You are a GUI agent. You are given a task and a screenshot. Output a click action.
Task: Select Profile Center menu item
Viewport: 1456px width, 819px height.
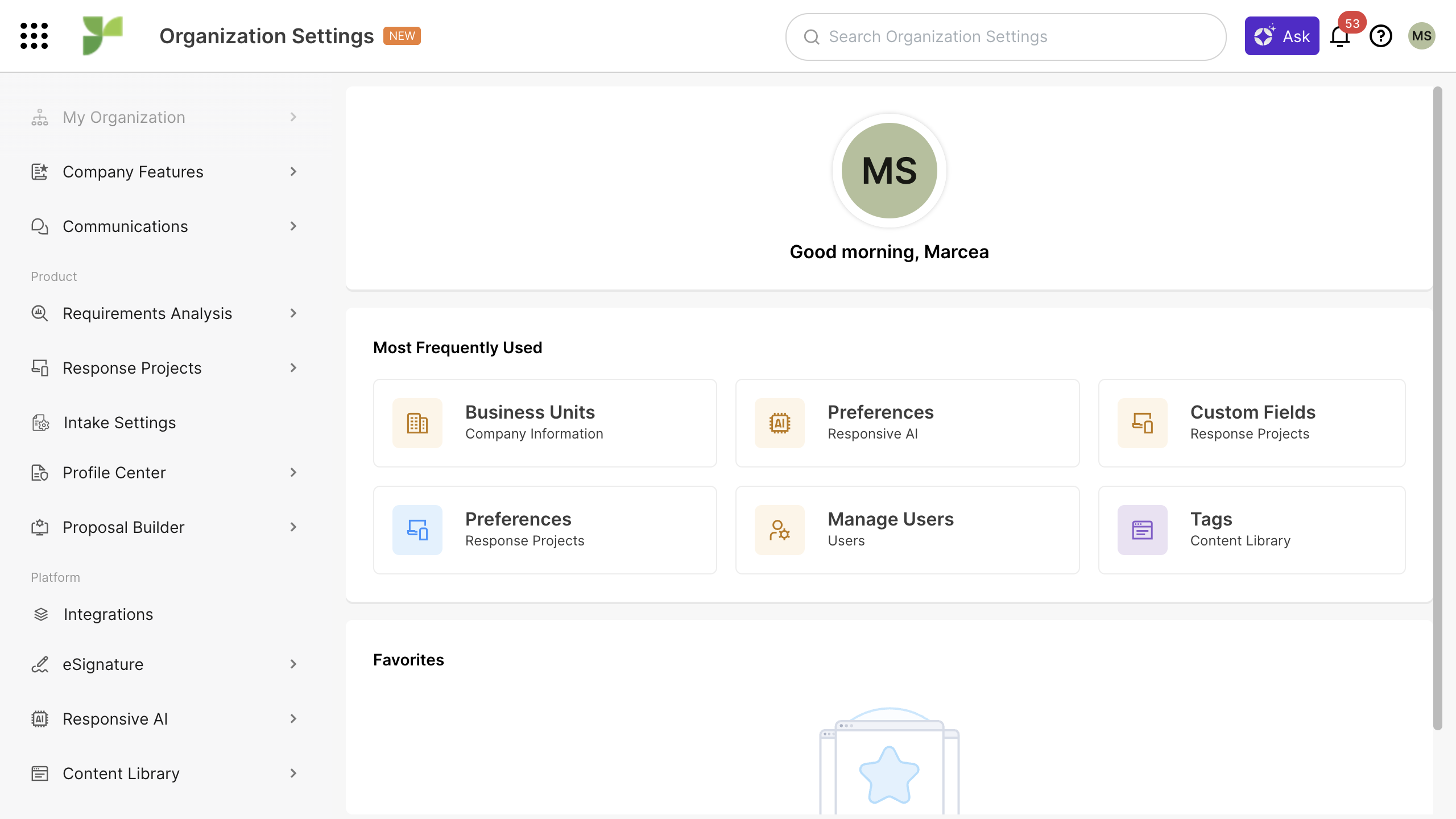click(114, 473)
